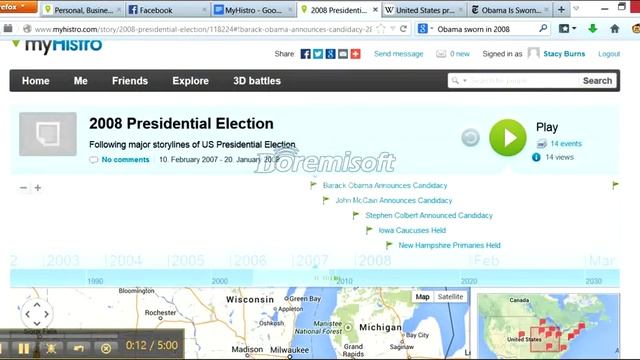Open 3D battles in navigation bar

257,81
